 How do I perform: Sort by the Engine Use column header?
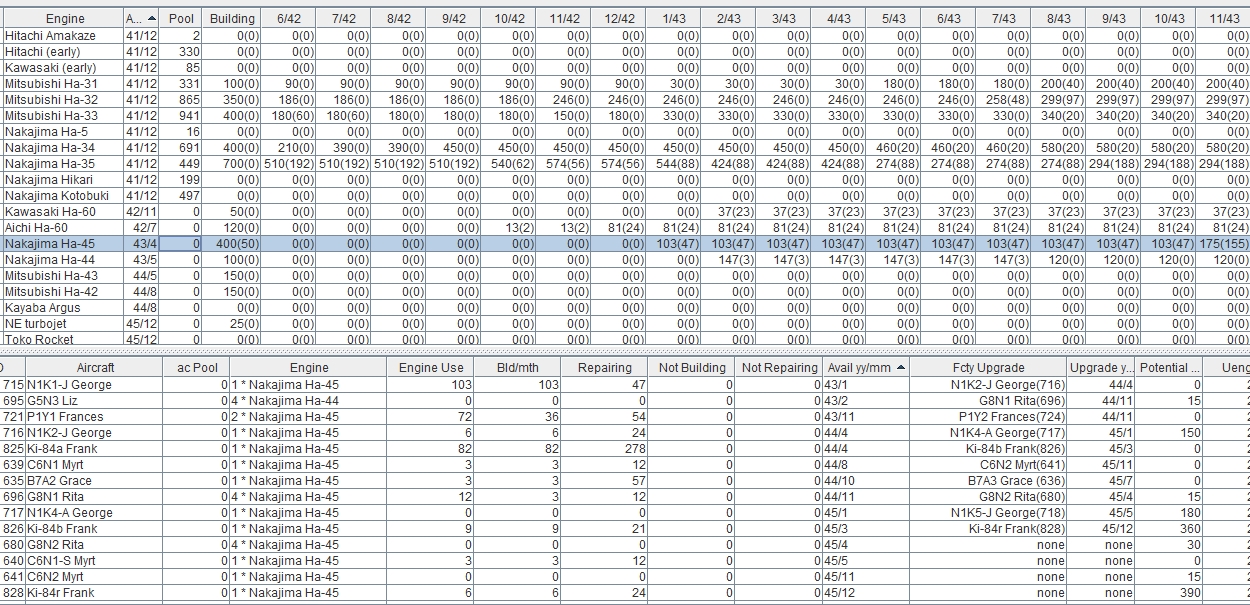tap(431, 368)
